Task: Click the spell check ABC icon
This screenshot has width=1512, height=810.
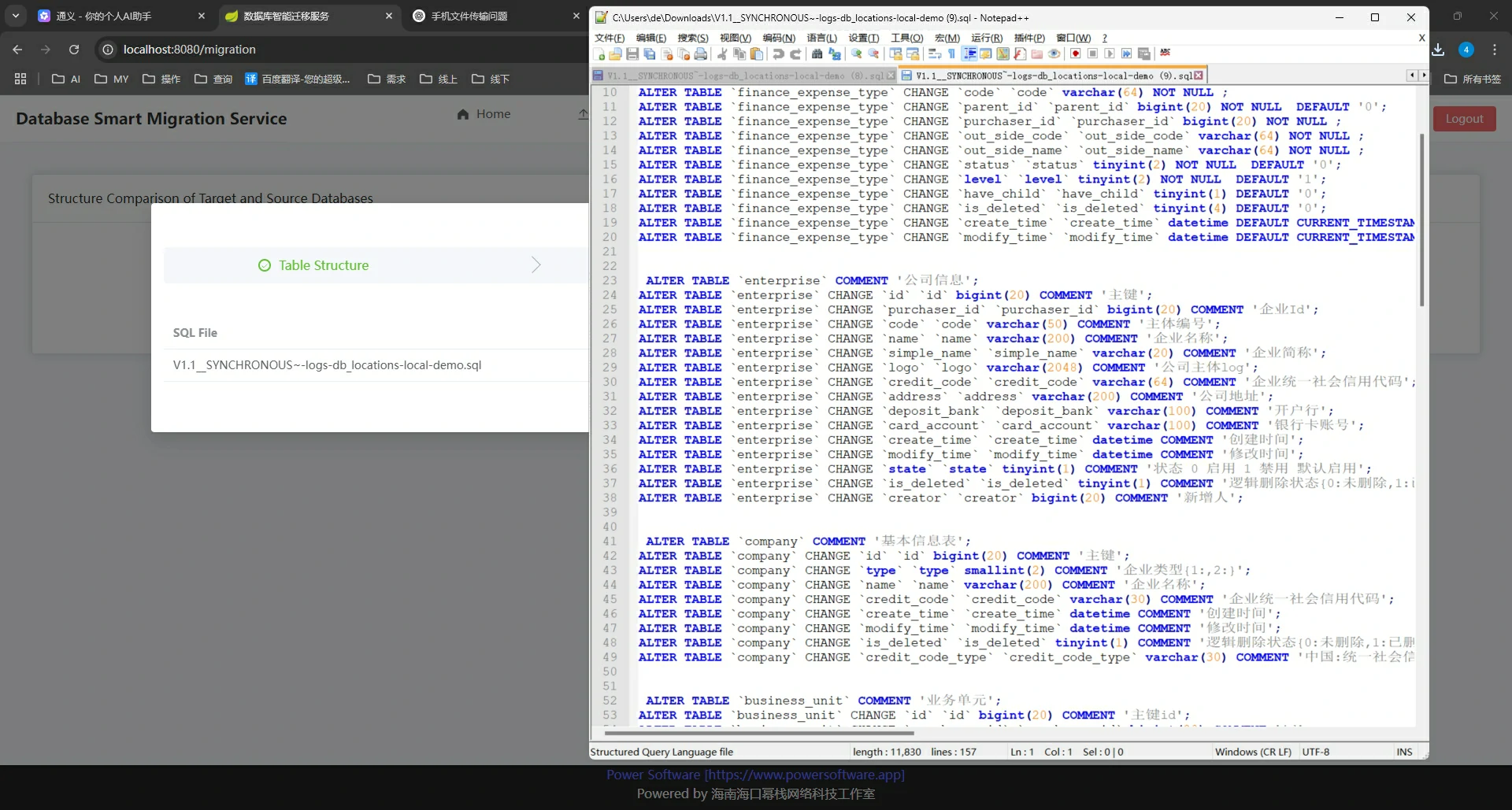Action: point(1165,54)
